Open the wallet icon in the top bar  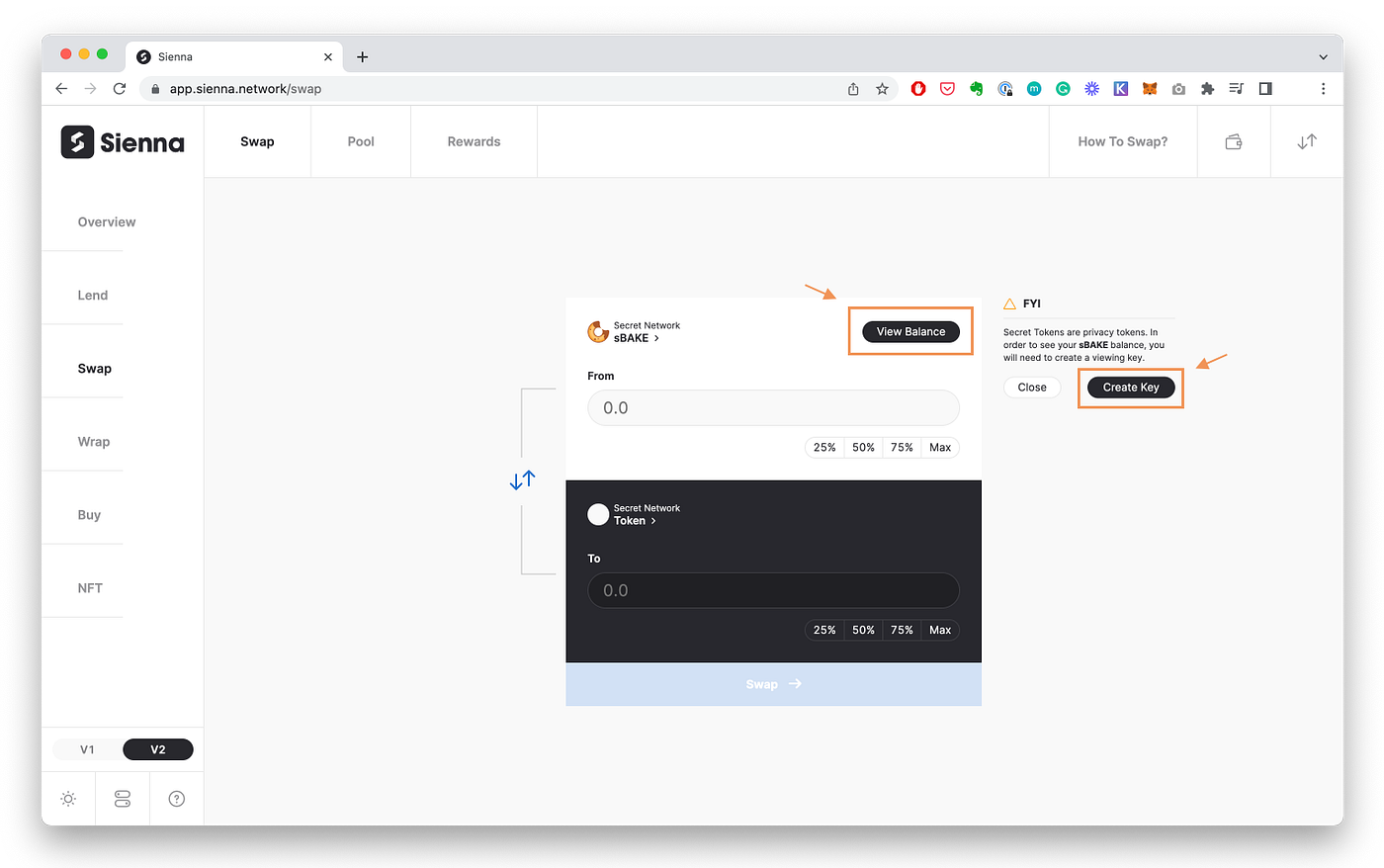(x=1233, y=141)
